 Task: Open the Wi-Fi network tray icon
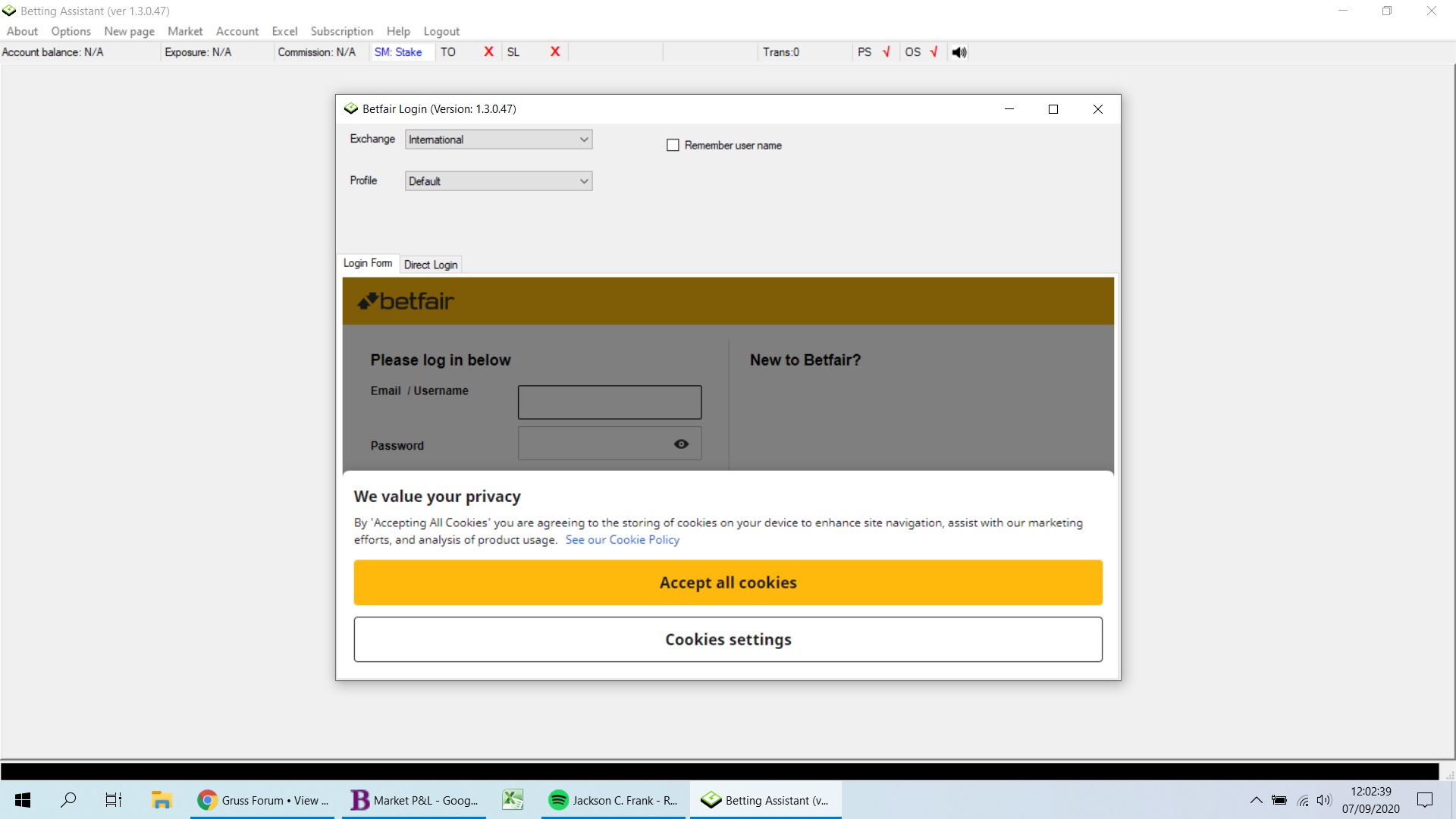(1302, 800)
